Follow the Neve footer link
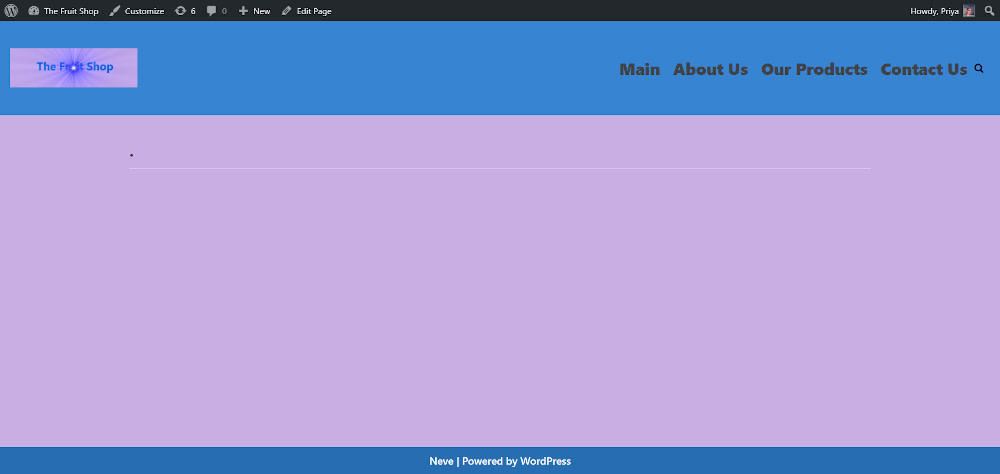 click(x=441, y=461)
